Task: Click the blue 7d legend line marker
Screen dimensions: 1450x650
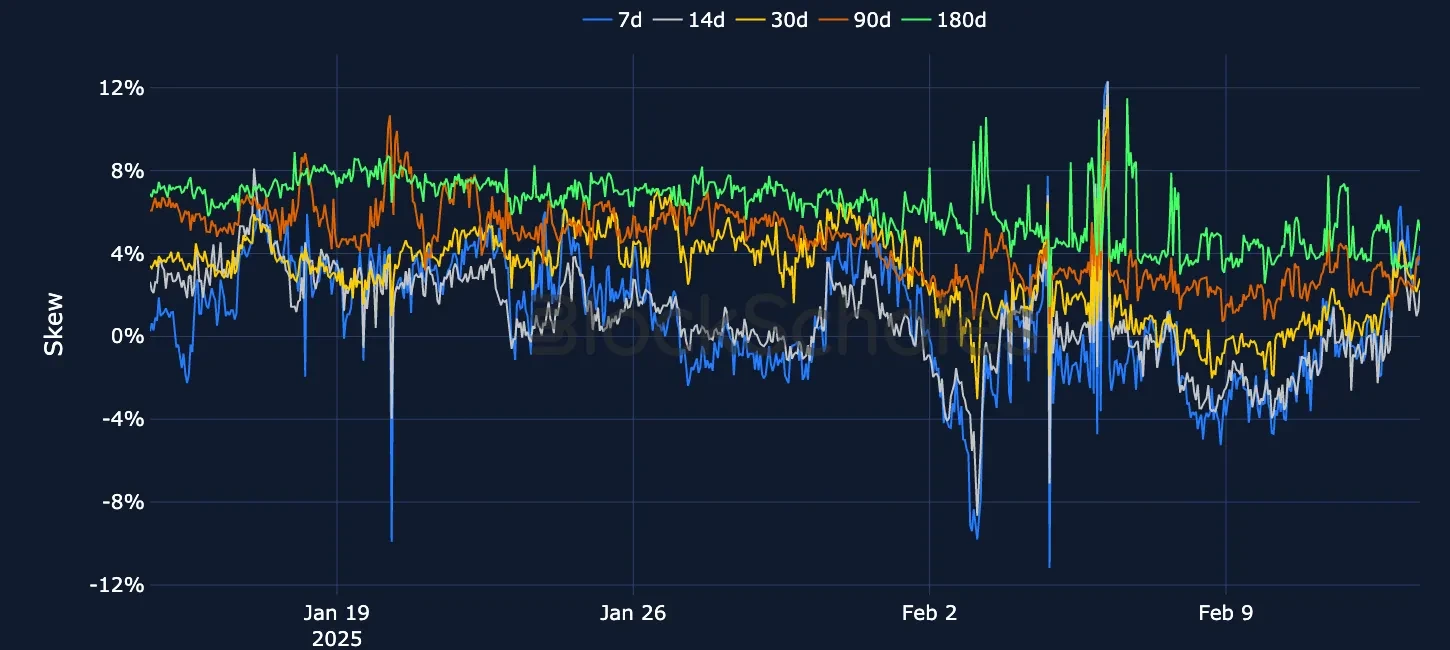Action: point(597,19)
